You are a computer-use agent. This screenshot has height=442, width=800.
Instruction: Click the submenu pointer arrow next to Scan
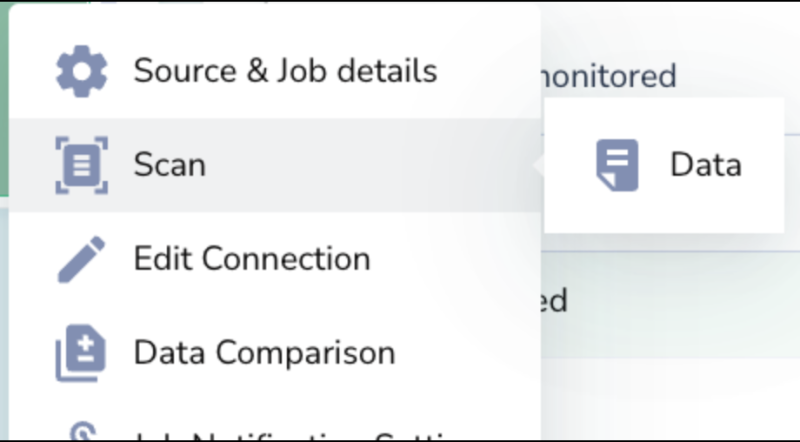coord(539,165)
